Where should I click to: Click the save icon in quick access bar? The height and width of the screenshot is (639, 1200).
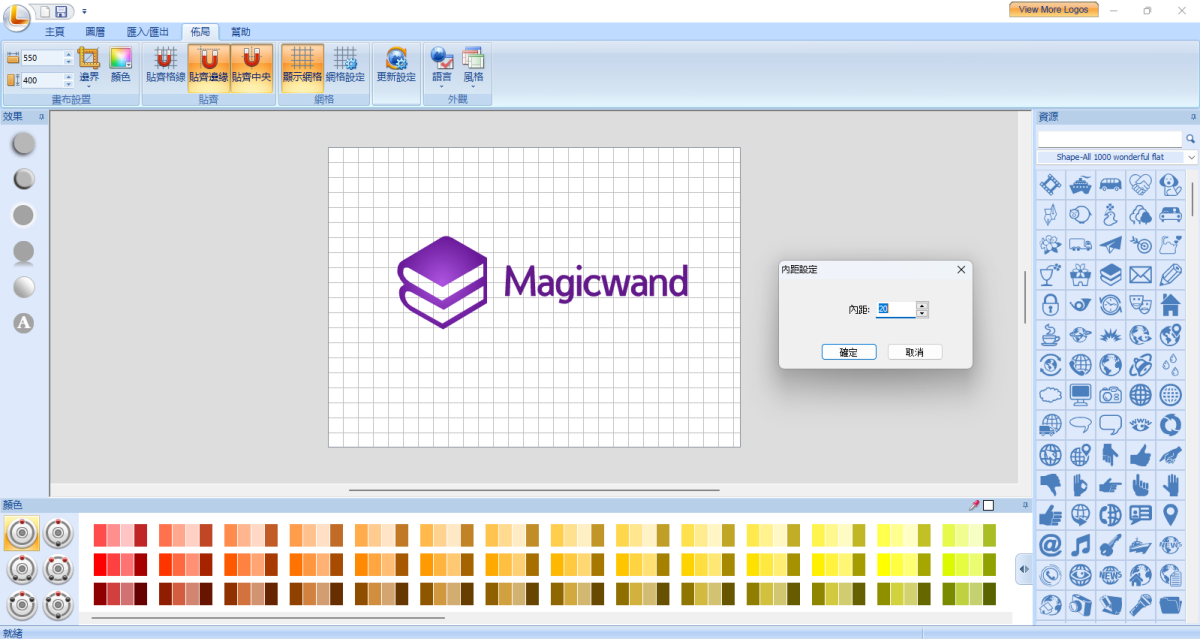point(61,11)
